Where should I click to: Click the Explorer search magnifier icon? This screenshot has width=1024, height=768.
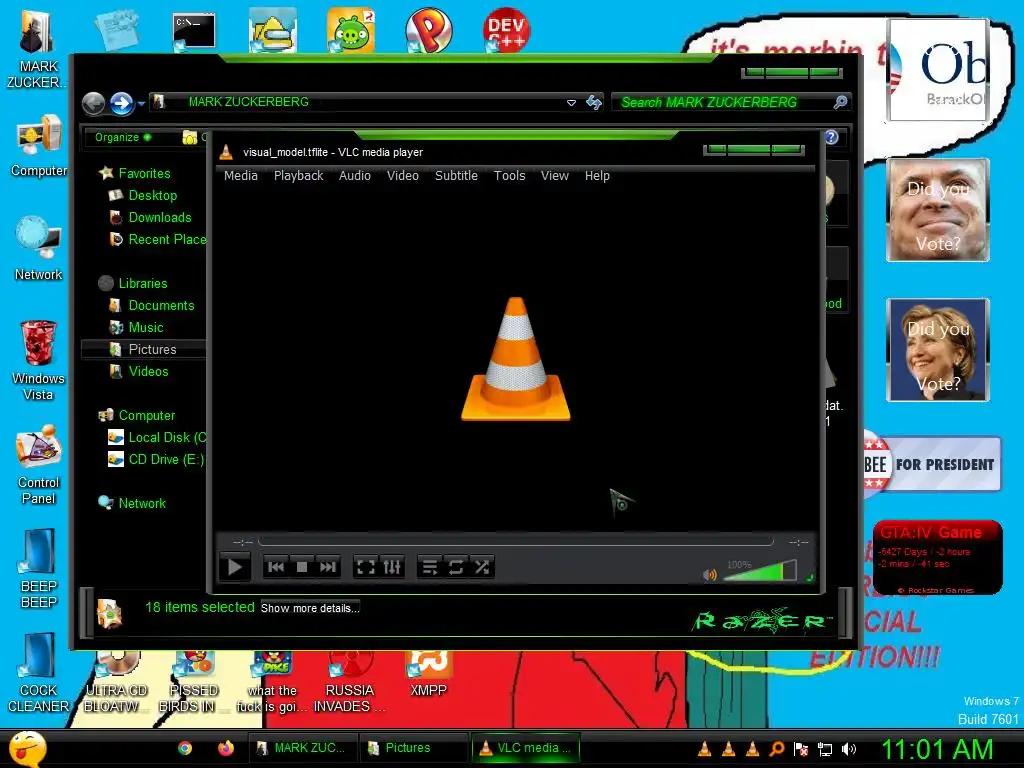tap(840, 103)
